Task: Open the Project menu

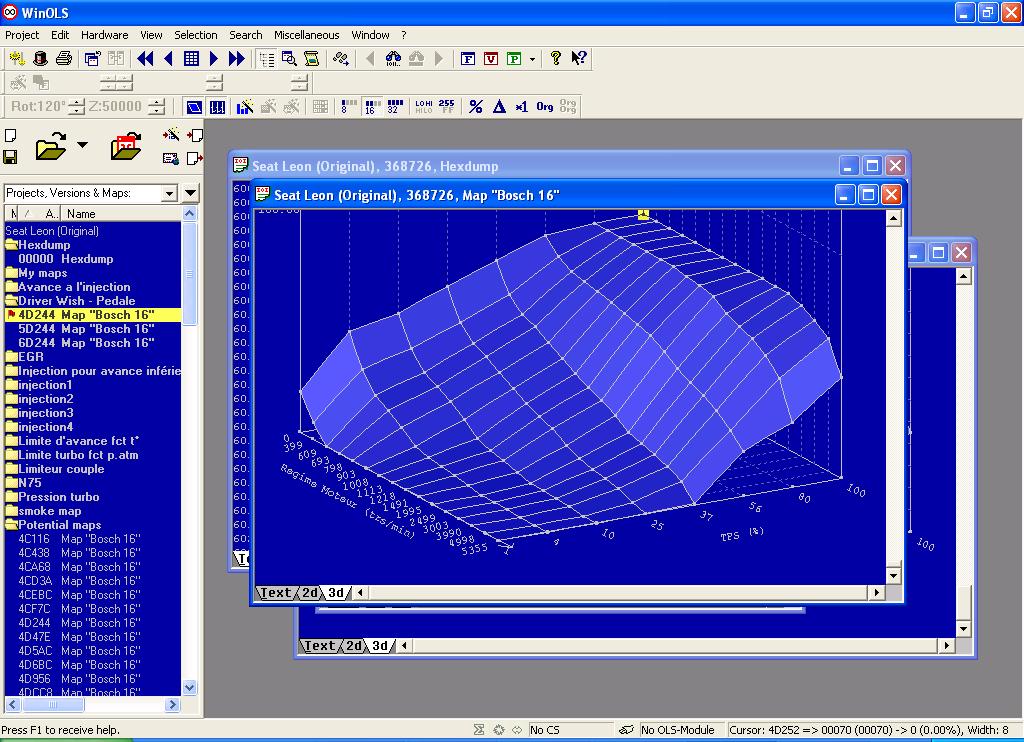Action: click(22, 35)
